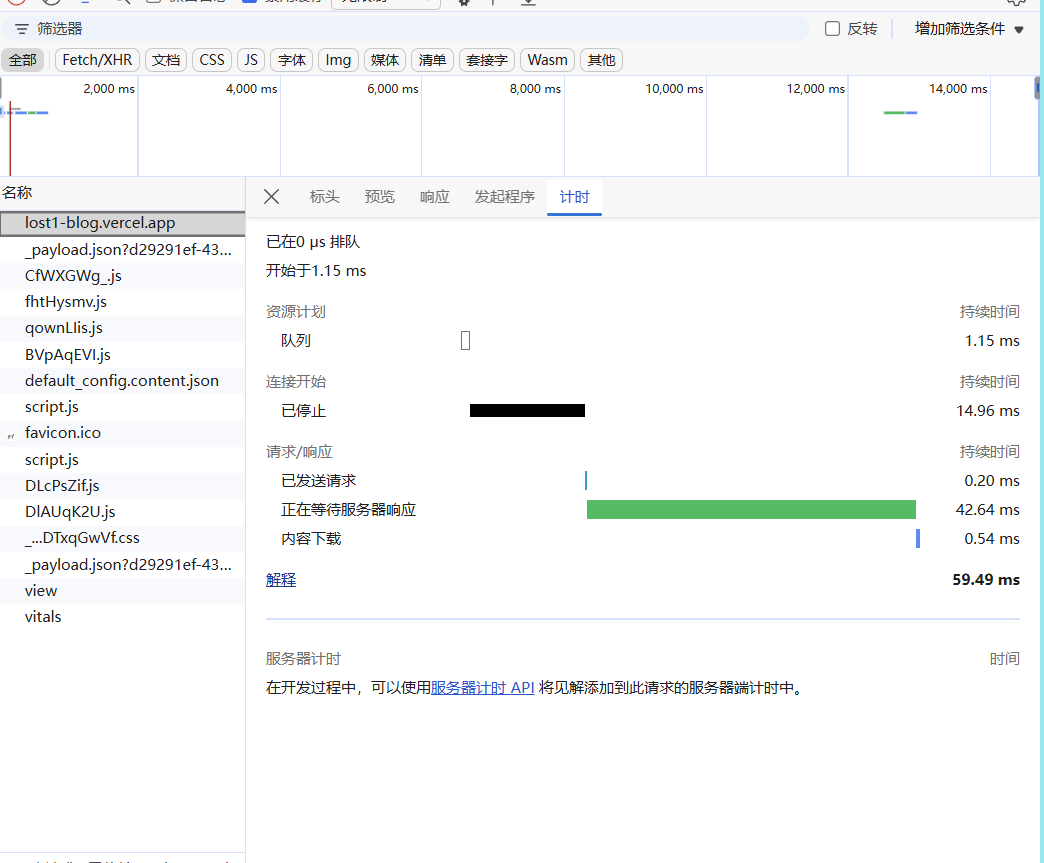Open the 发起程序 tab

tap(504, 197)
